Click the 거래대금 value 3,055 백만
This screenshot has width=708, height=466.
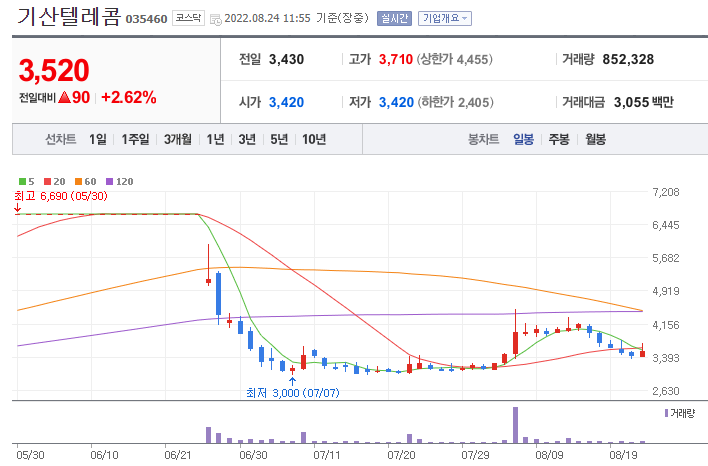coord(643,103)
